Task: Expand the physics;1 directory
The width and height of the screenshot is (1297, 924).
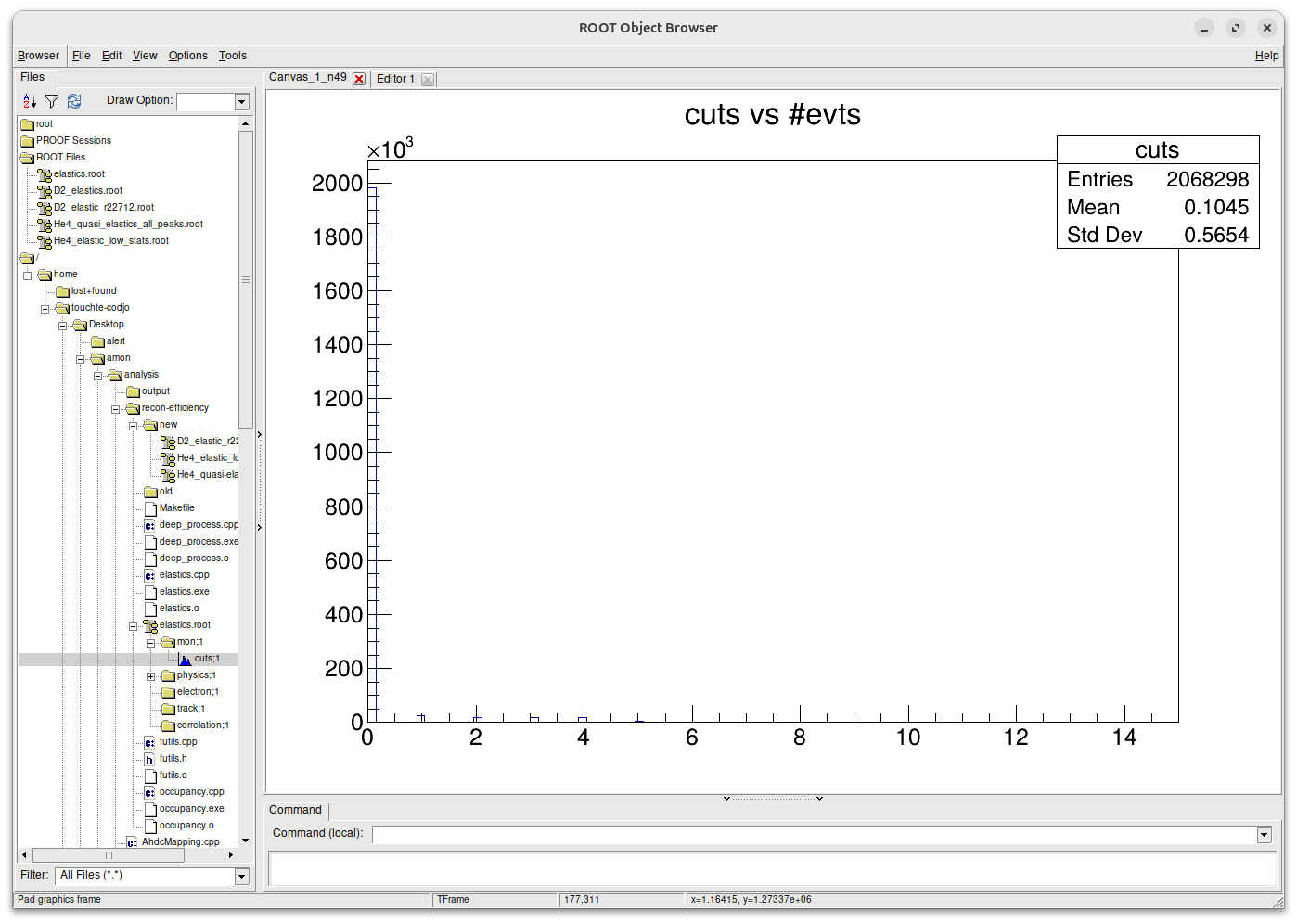Action: click(150, 676)
